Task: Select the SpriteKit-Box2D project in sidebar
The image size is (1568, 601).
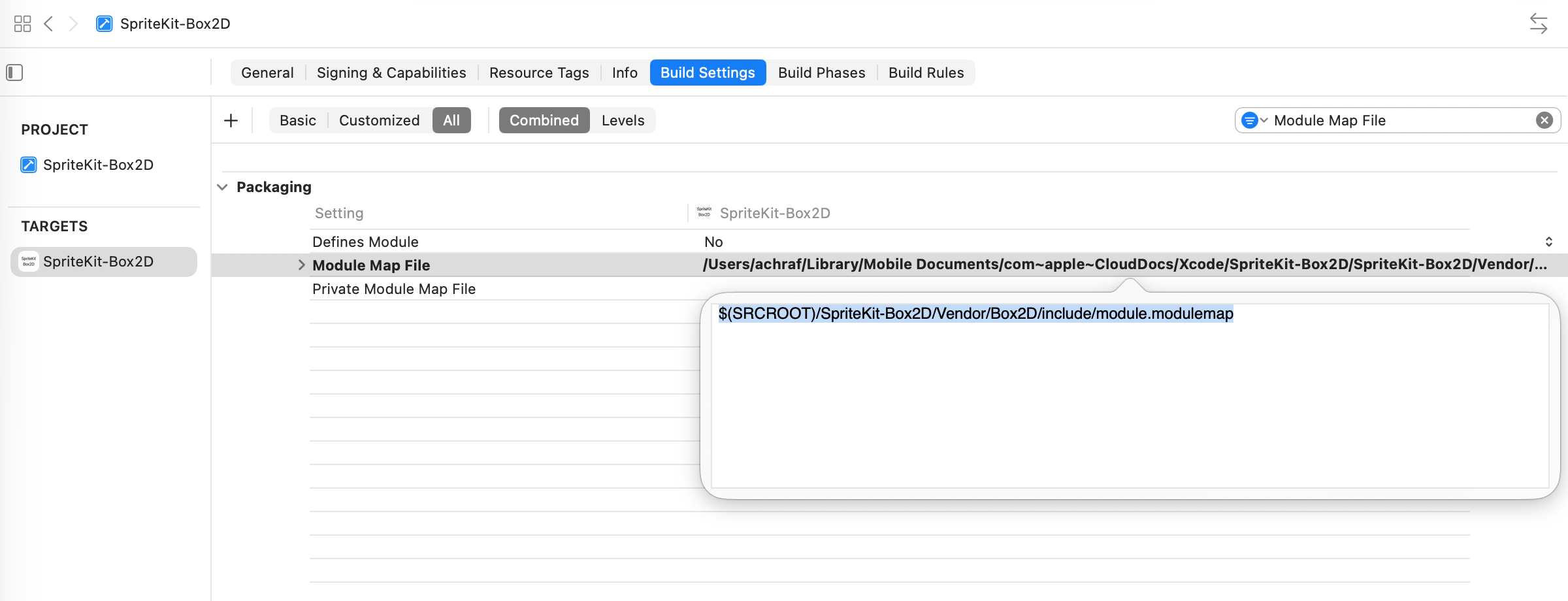Action: 98,165
